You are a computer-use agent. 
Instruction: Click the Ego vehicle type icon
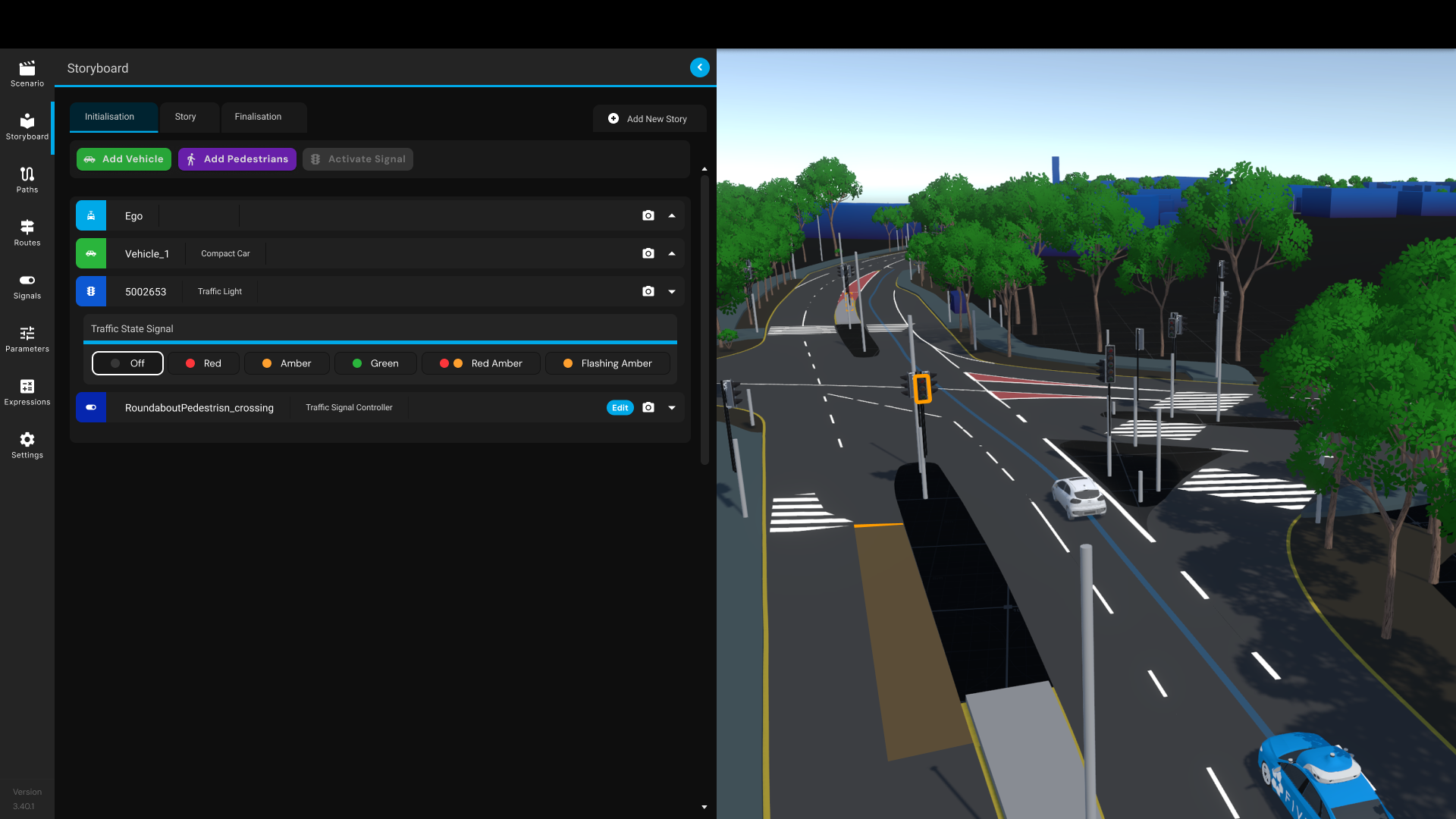click(91, 215)
